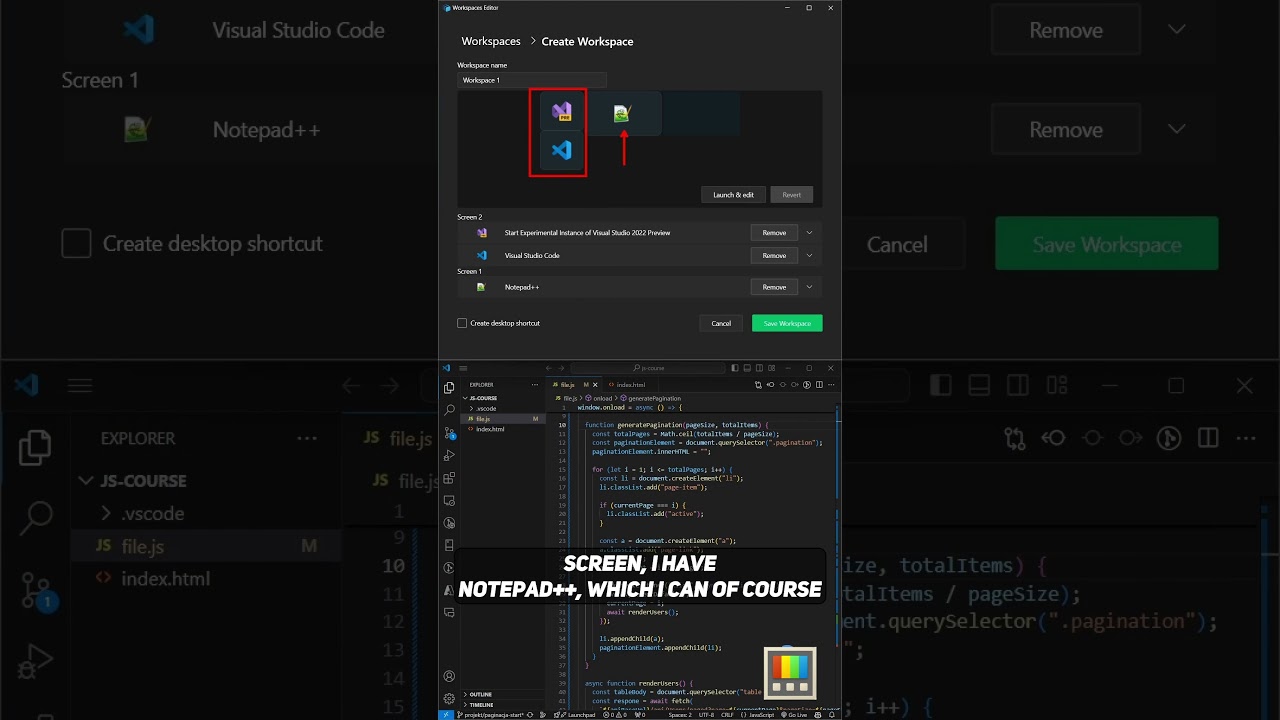The image size is (1280, 720).
Task: Click Visual Studio icon in Screen 2 list
Action: (481, 232)
